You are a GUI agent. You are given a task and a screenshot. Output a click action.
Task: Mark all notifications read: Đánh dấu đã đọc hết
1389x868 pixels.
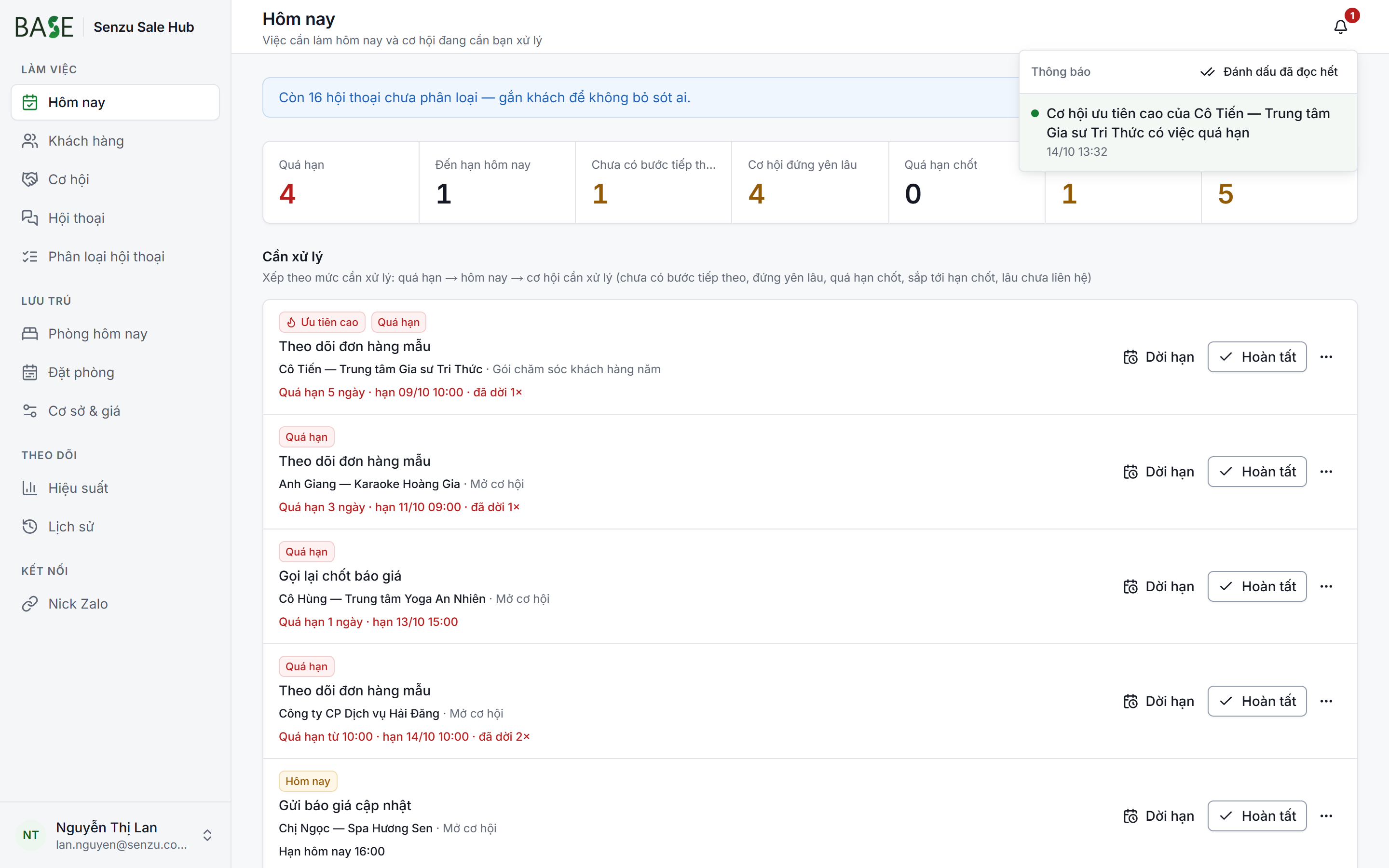click(1268, 72)
